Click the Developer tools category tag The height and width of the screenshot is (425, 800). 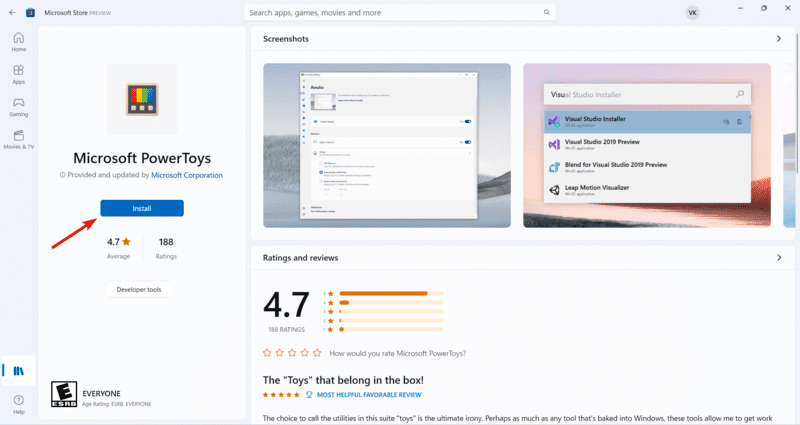139,289
